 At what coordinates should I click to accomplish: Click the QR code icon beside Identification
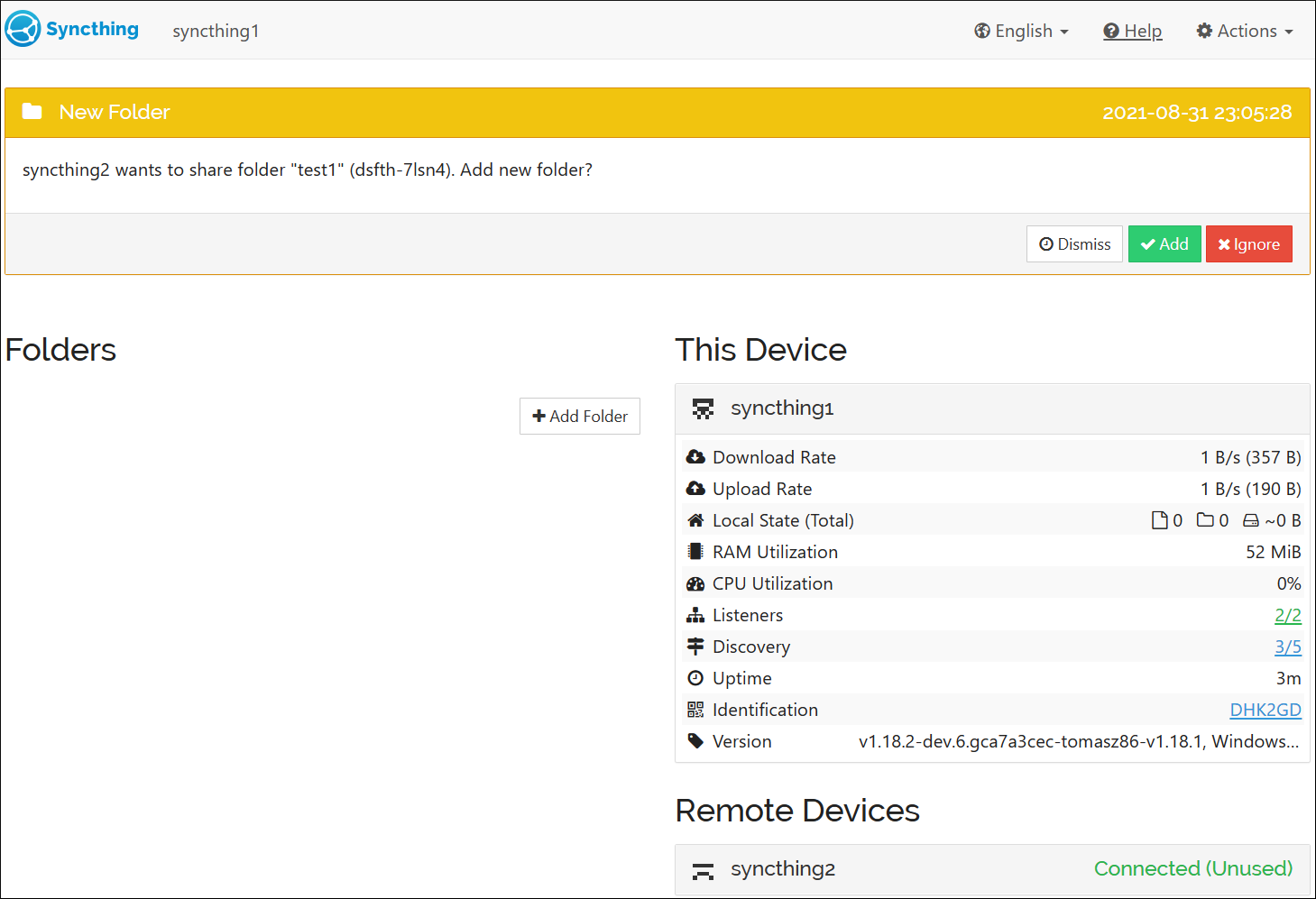pyautogui.click(x=695, y=709)
